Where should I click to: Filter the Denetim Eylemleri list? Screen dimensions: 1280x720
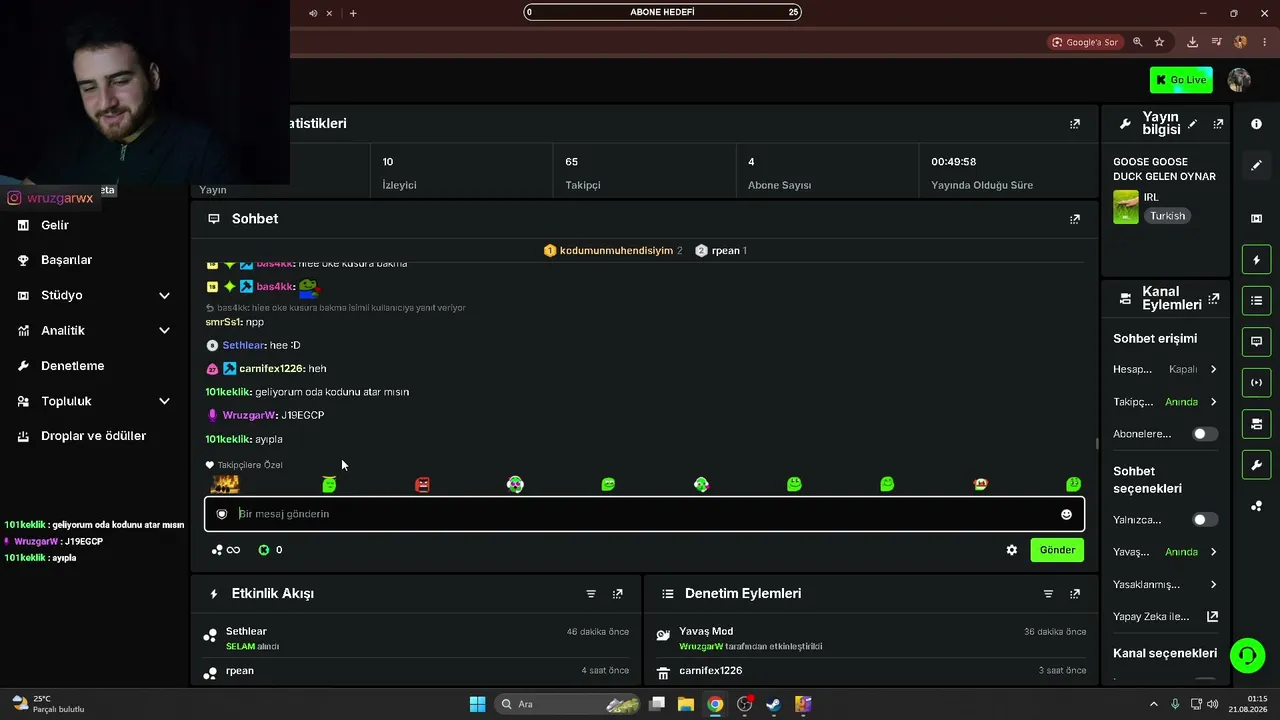tap(1048, 594)
